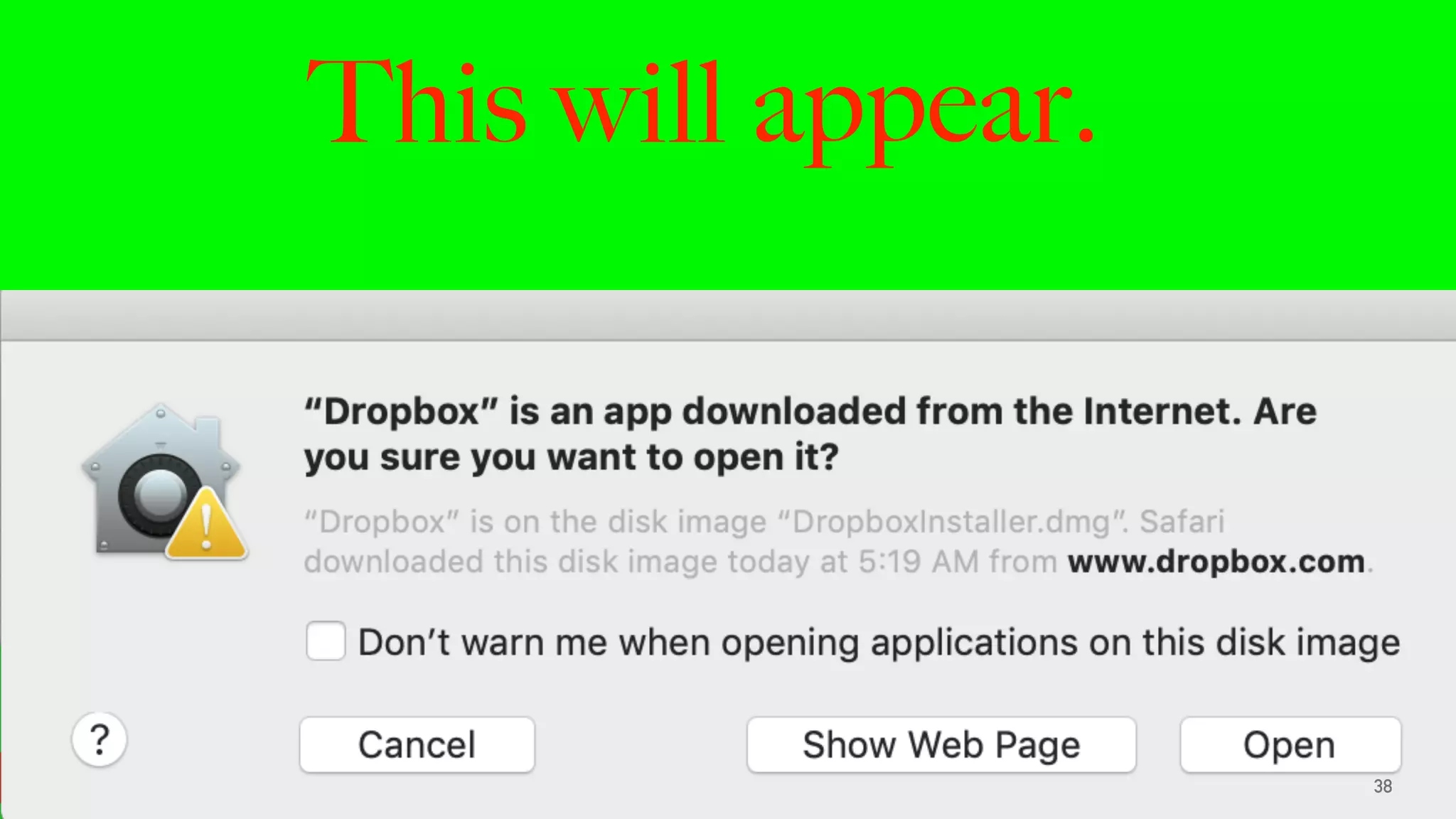
Task: Choose Show Web Page
Action: click(x=941, y=745)
